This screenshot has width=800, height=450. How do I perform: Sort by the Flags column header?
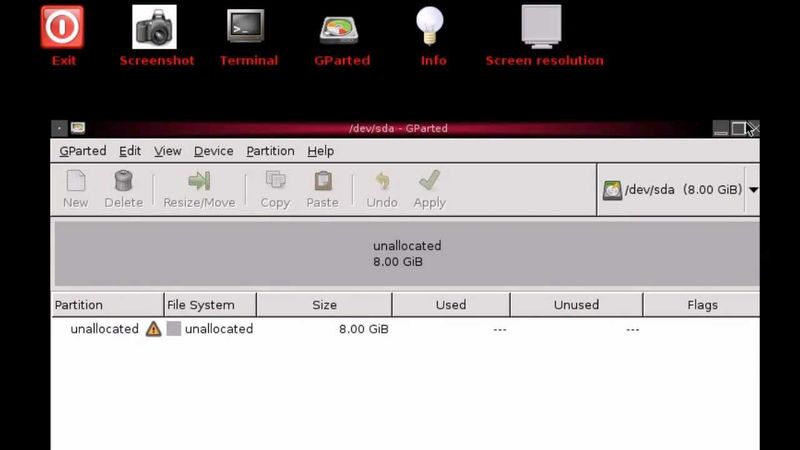(x=702, y=305)
